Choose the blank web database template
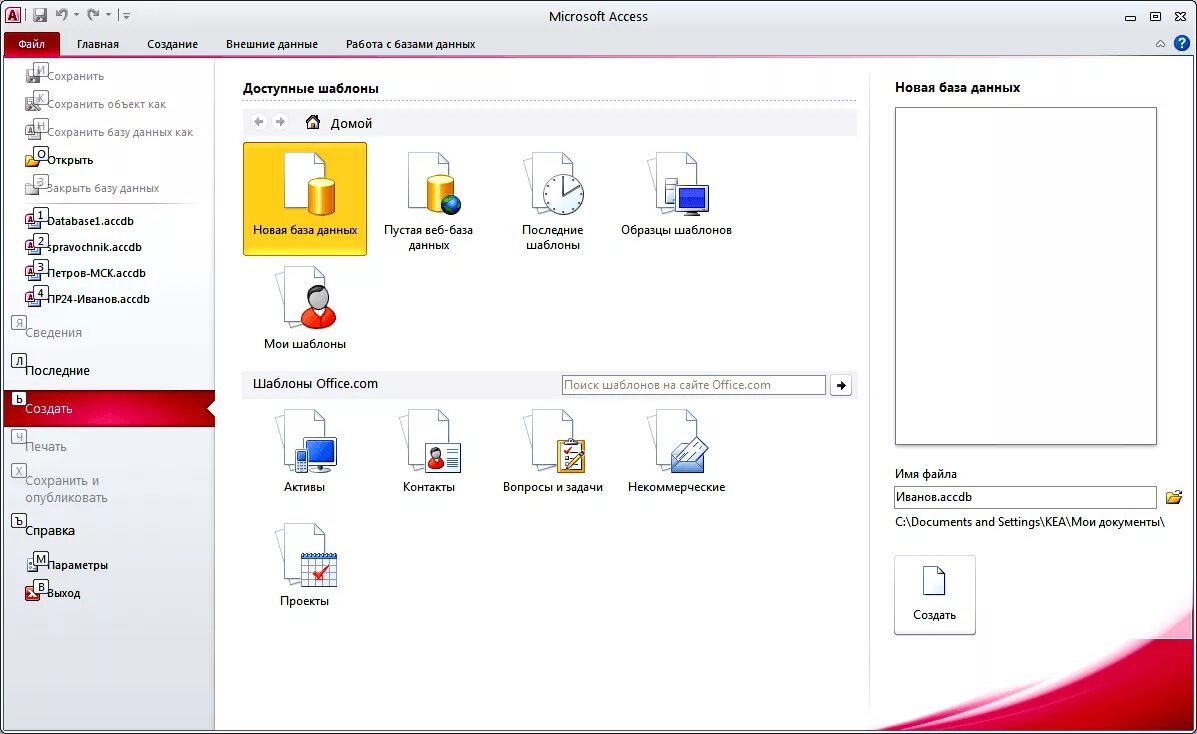This screenshot has height=734, width=1197. pos(428,201)
